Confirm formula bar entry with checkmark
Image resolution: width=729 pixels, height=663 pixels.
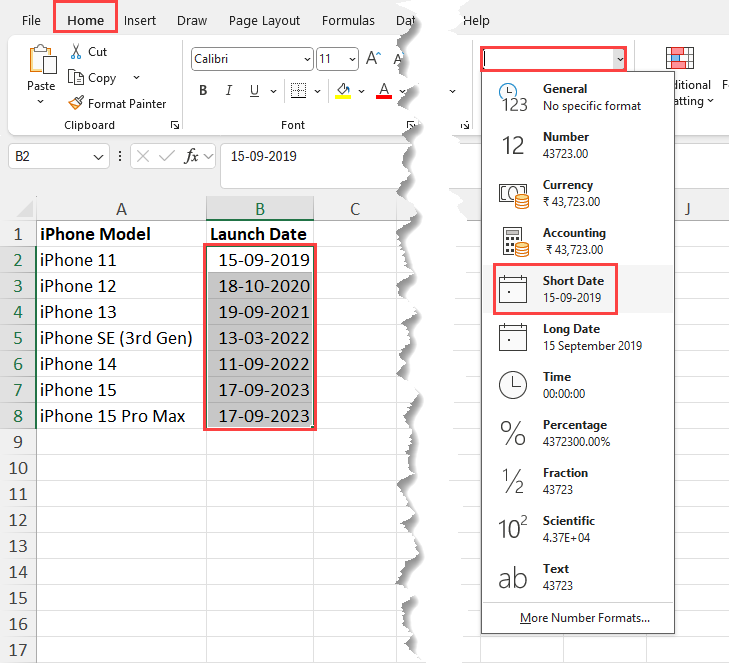pos(166,156)
